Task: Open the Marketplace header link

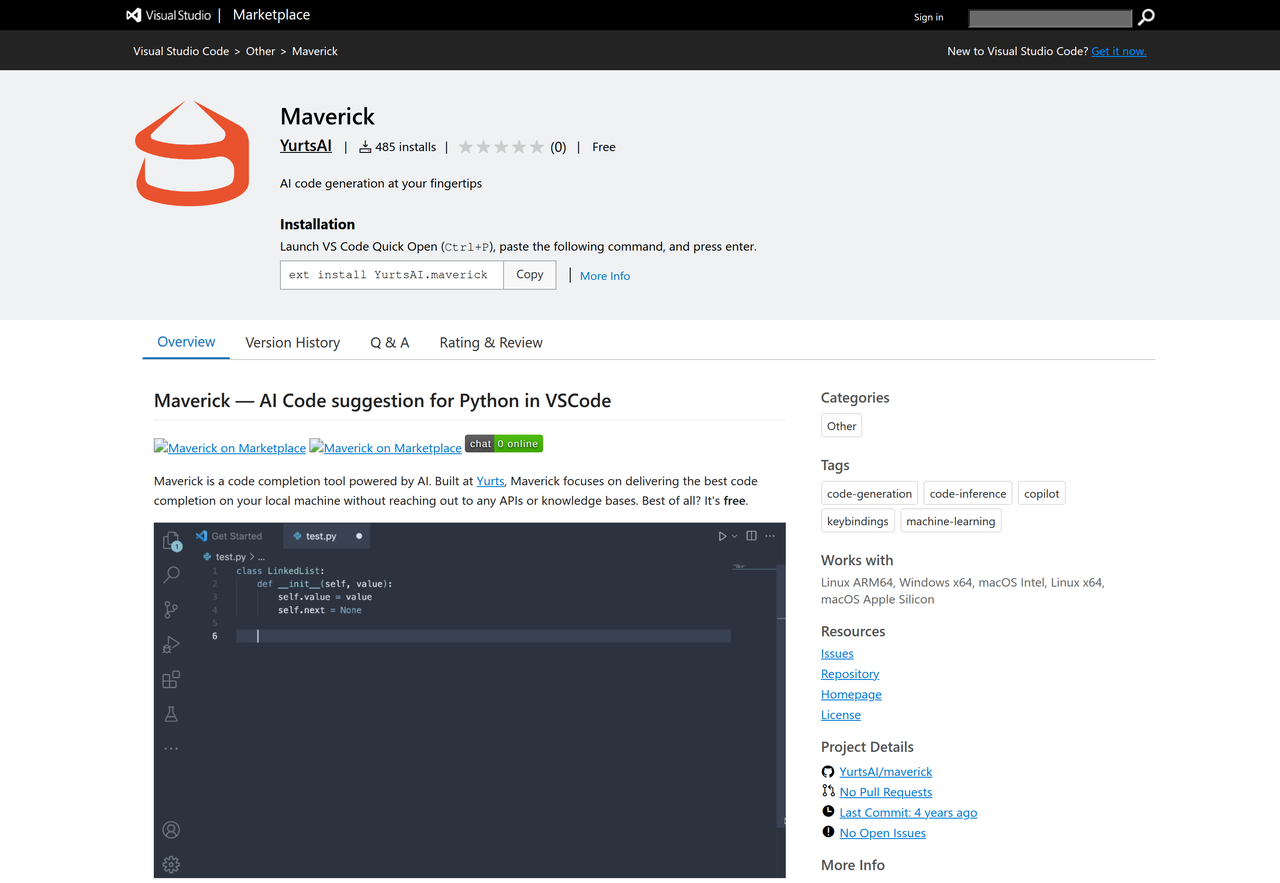Action: pos(271,15)
